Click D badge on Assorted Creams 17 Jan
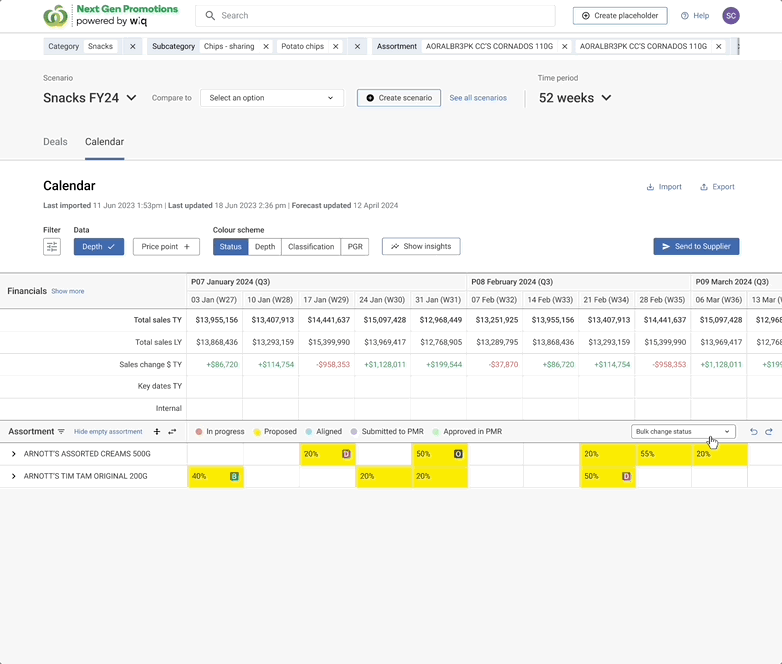Screen dimensions: 782x664 (x=346, y=454)
